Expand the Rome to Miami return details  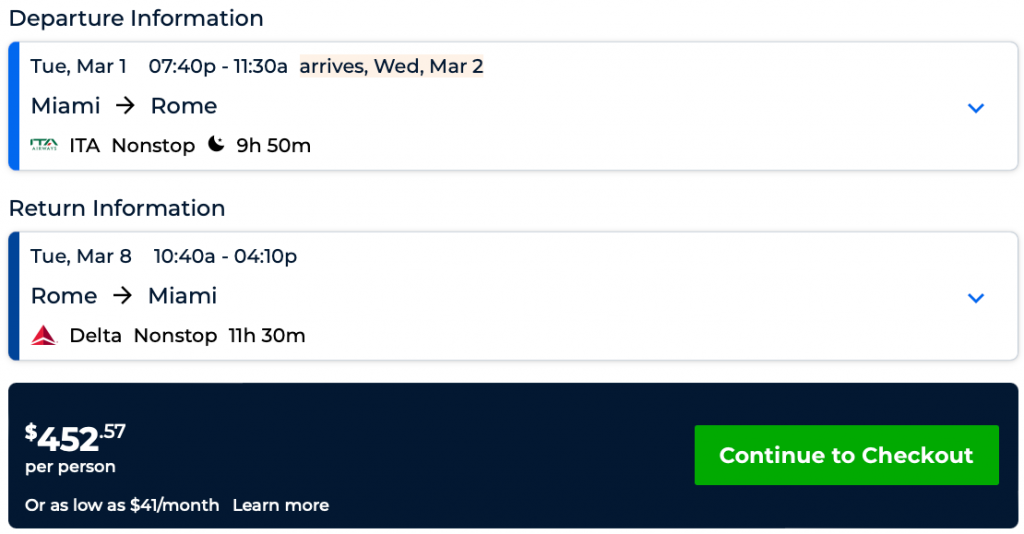tap(976, 298)
